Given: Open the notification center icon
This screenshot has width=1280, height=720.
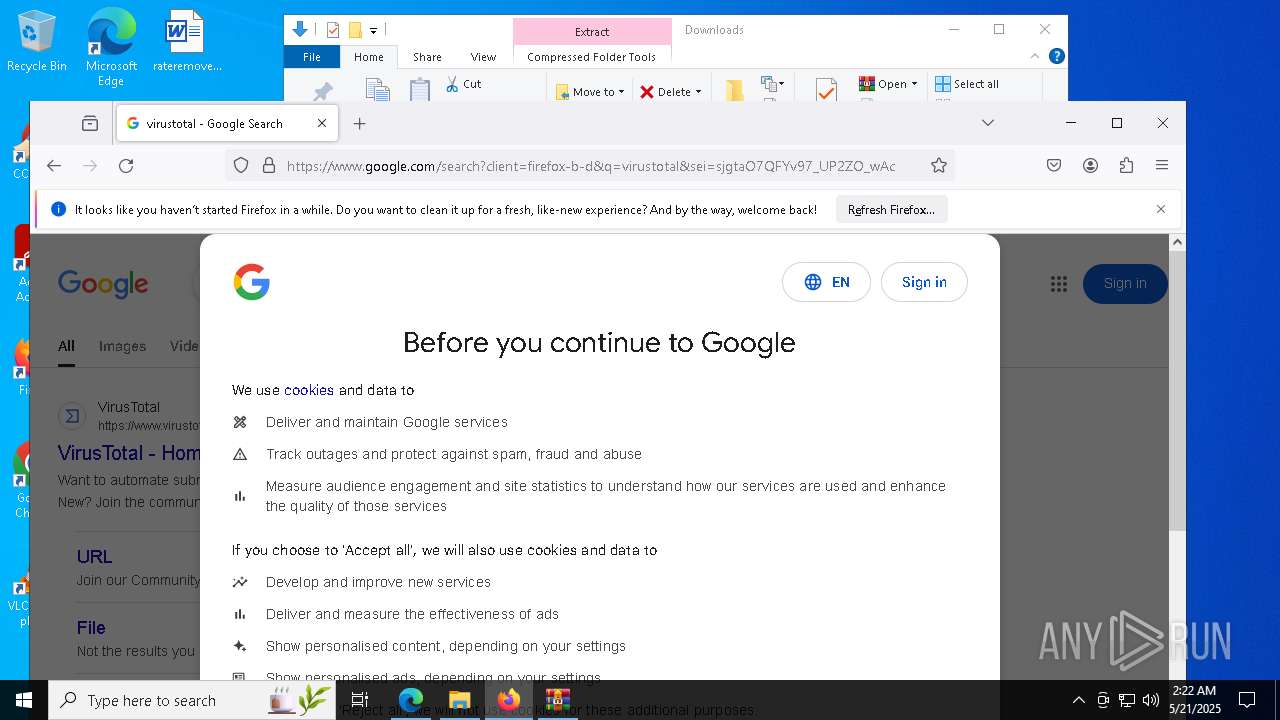Looking at the screenshot, I should 1247,700.
